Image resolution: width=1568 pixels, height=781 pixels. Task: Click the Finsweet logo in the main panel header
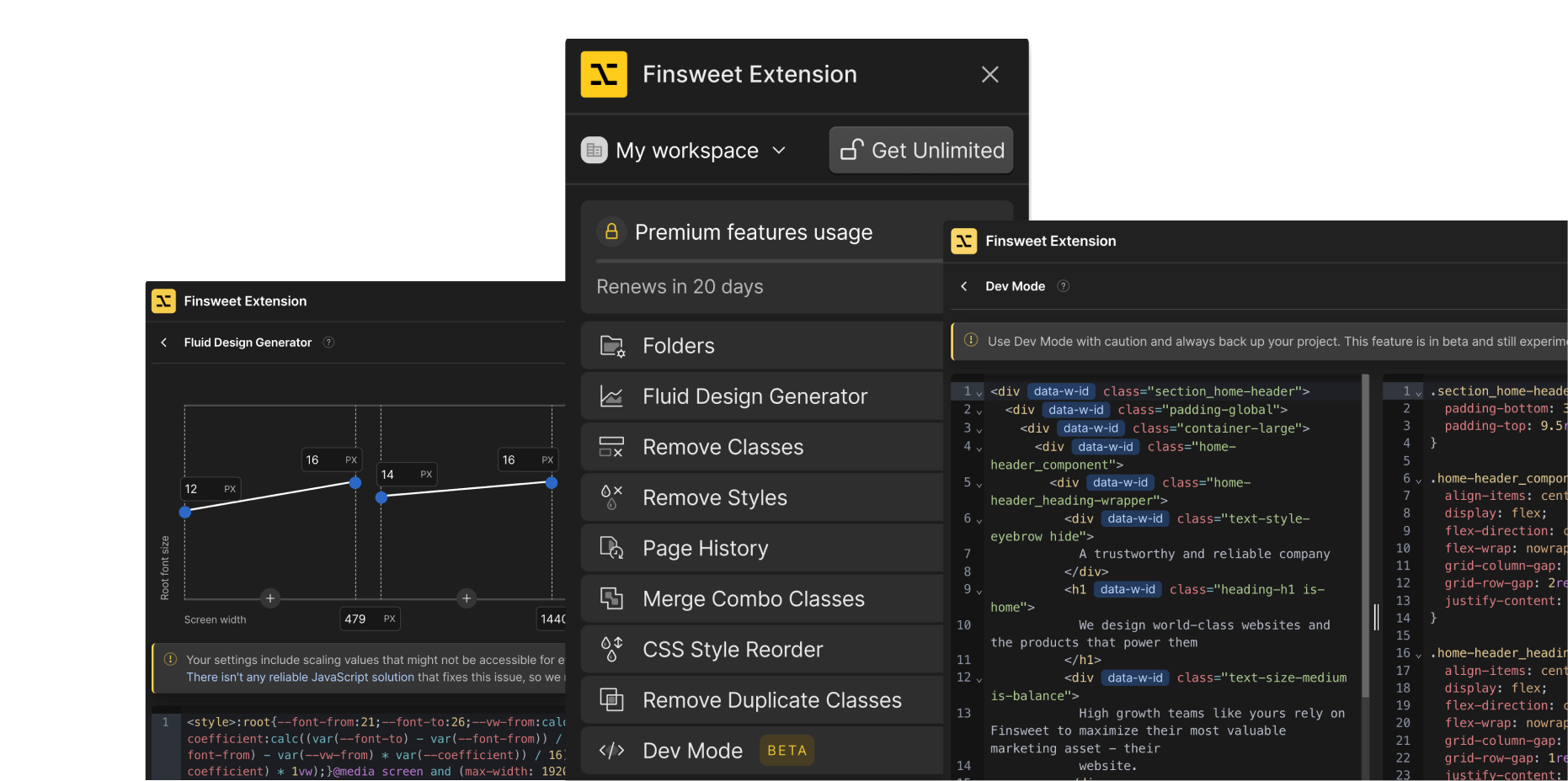604,74
